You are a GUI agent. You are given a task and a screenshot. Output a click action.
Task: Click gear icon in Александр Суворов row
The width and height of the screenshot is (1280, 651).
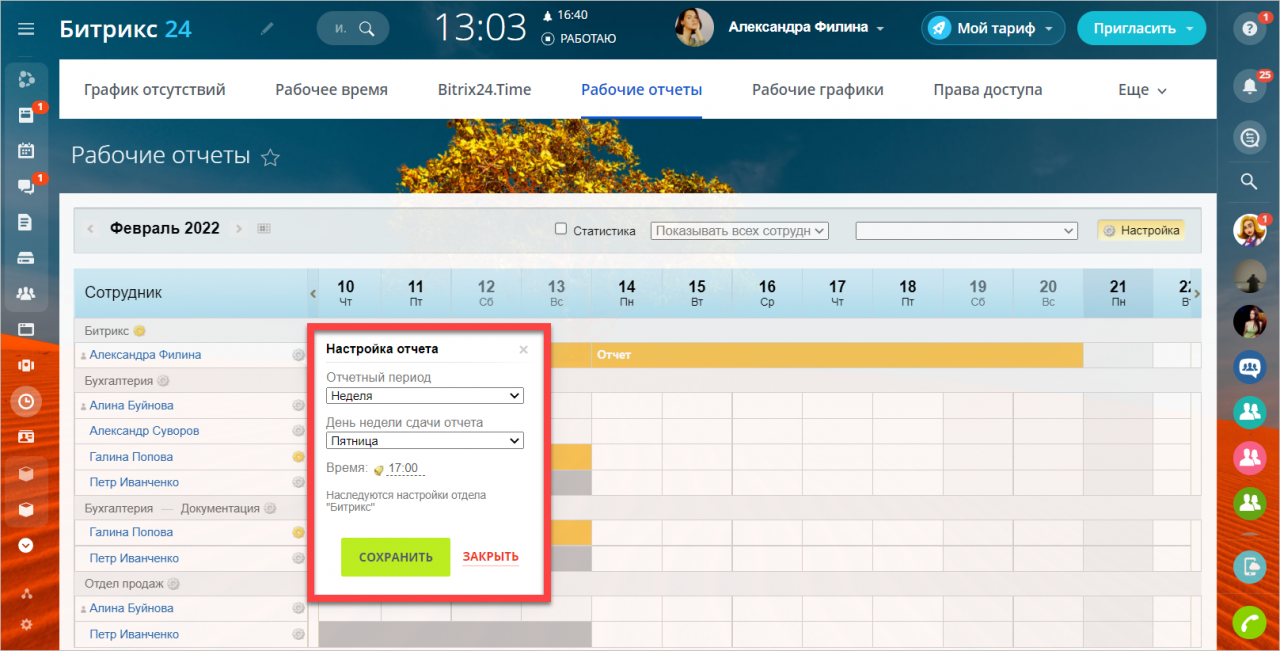[x=297, y=431]
